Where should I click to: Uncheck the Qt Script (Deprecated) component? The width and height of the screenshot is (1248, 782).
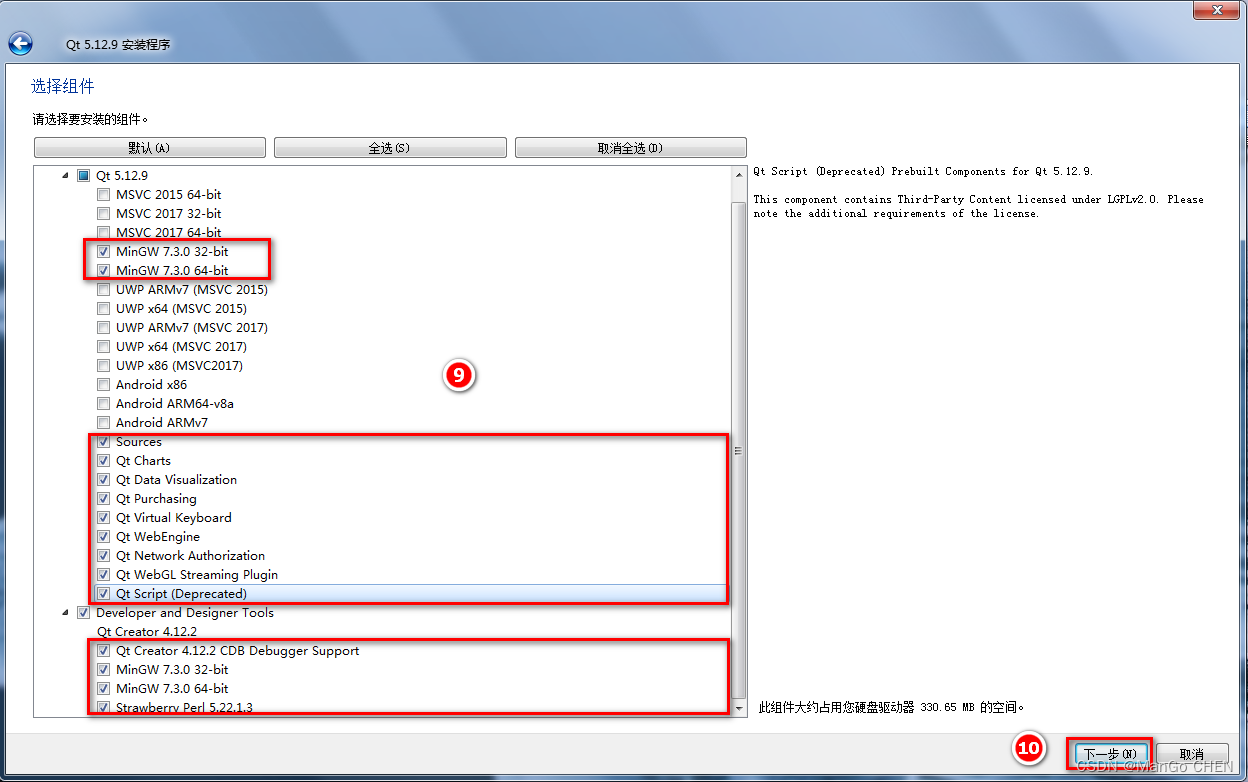coord(104,593)
